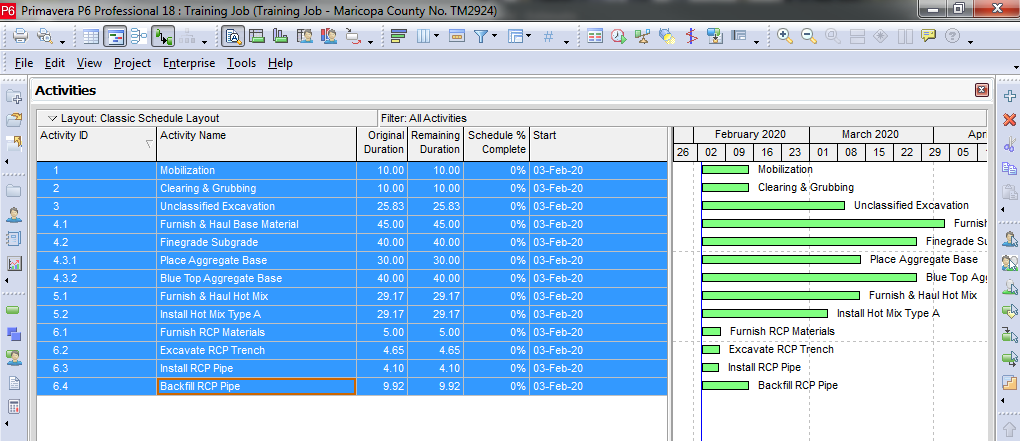
Task: Click the Print icon in toolbar
Action: click(21, 37)
